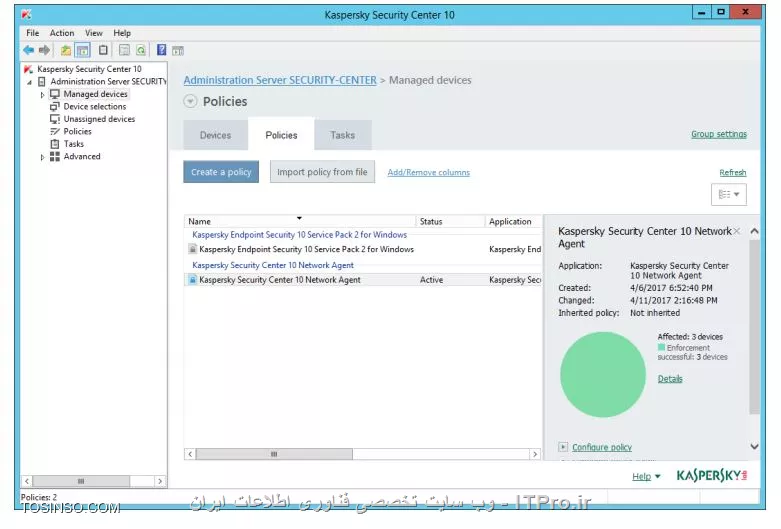Click the Policies icon in tree

pyautogui.click(x=55, y=132)
